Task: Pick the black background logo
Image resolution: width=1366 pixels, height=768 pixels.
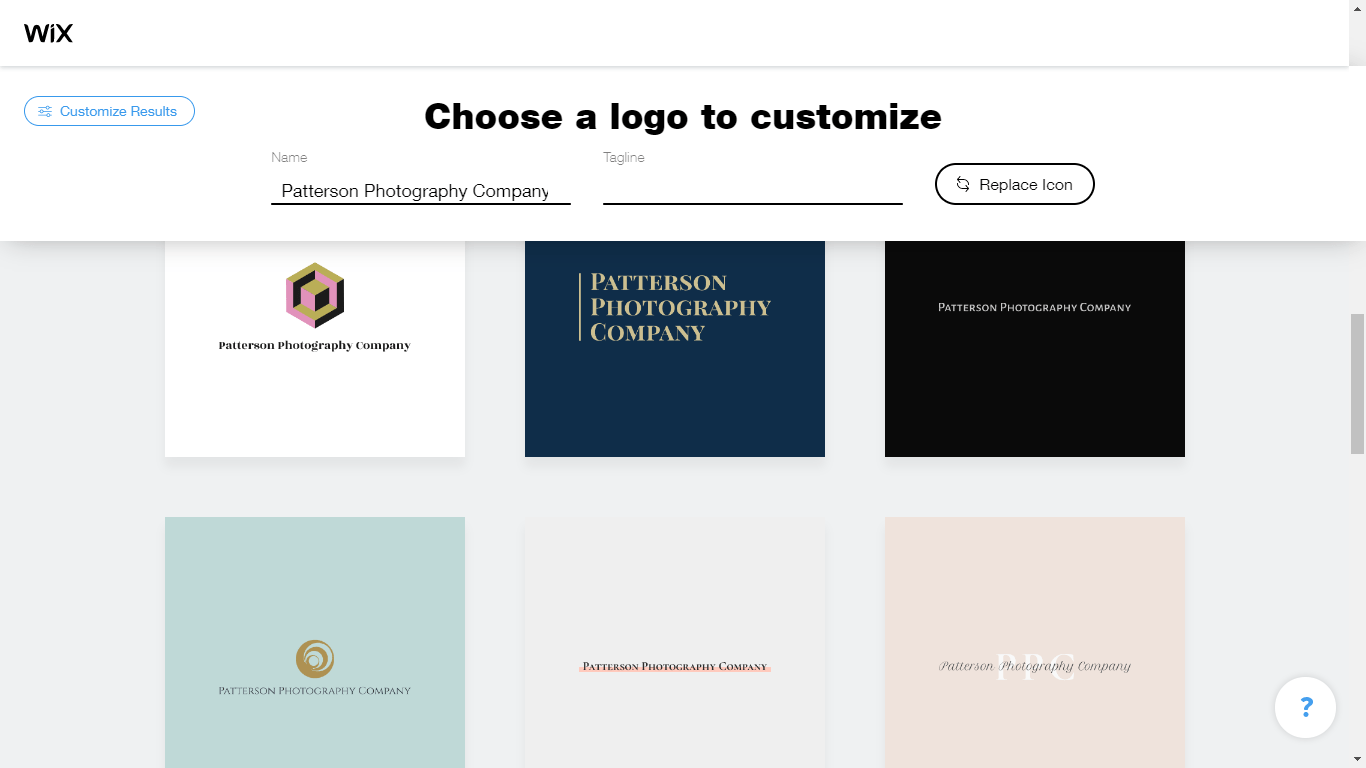Action: click(x=1035, y=348)
